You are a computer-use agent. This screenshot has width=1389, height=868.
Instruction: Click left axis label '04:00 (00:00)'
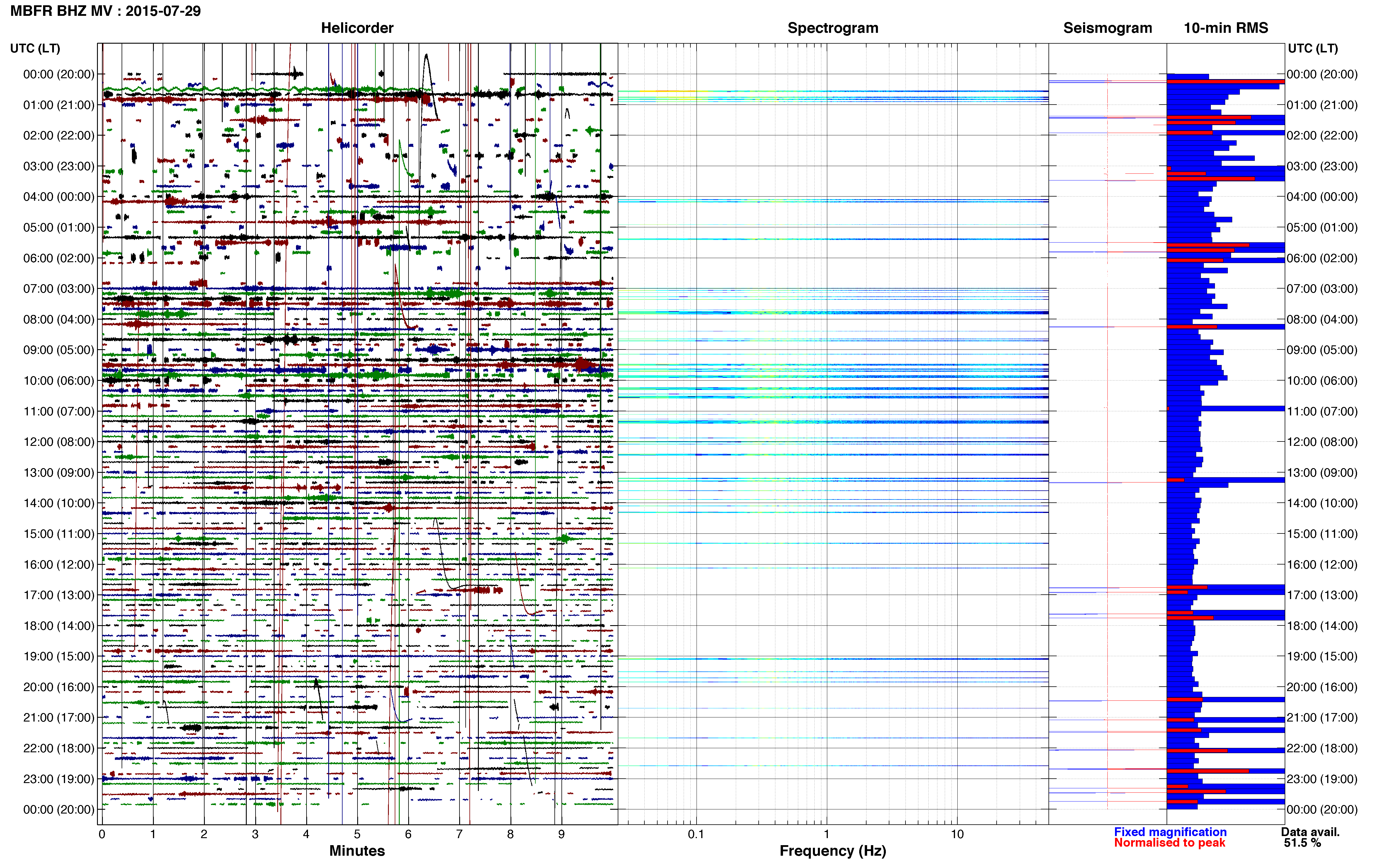59,197
